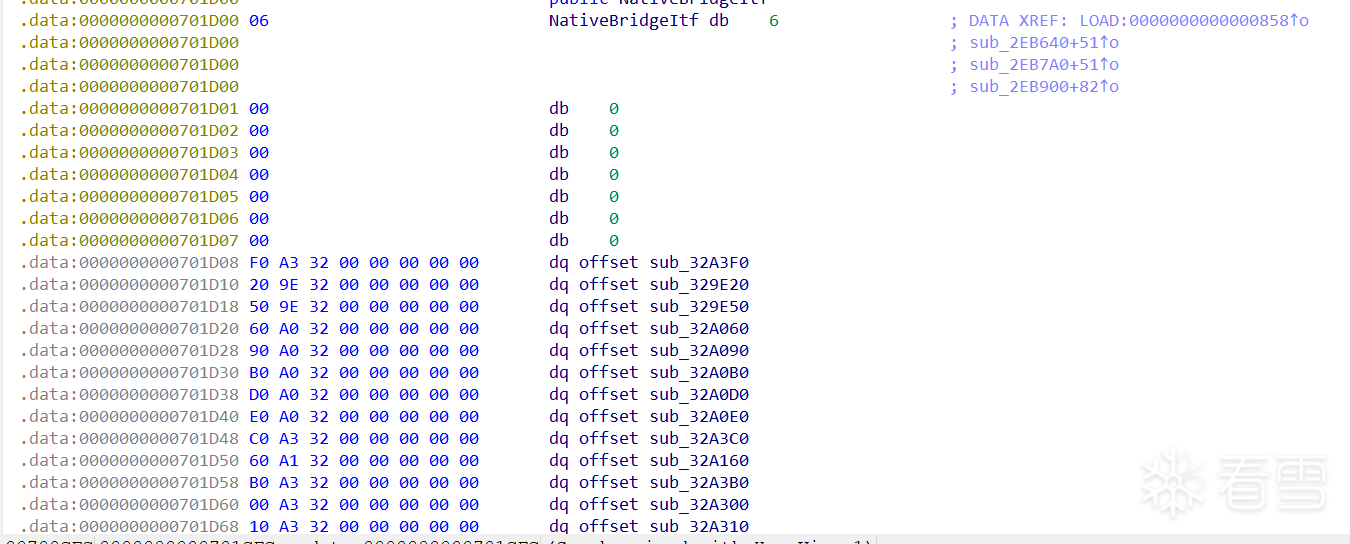This screenshot has height=544, width=1350.
Task: Select offset sub_32A060
Action: click(664, 328)
